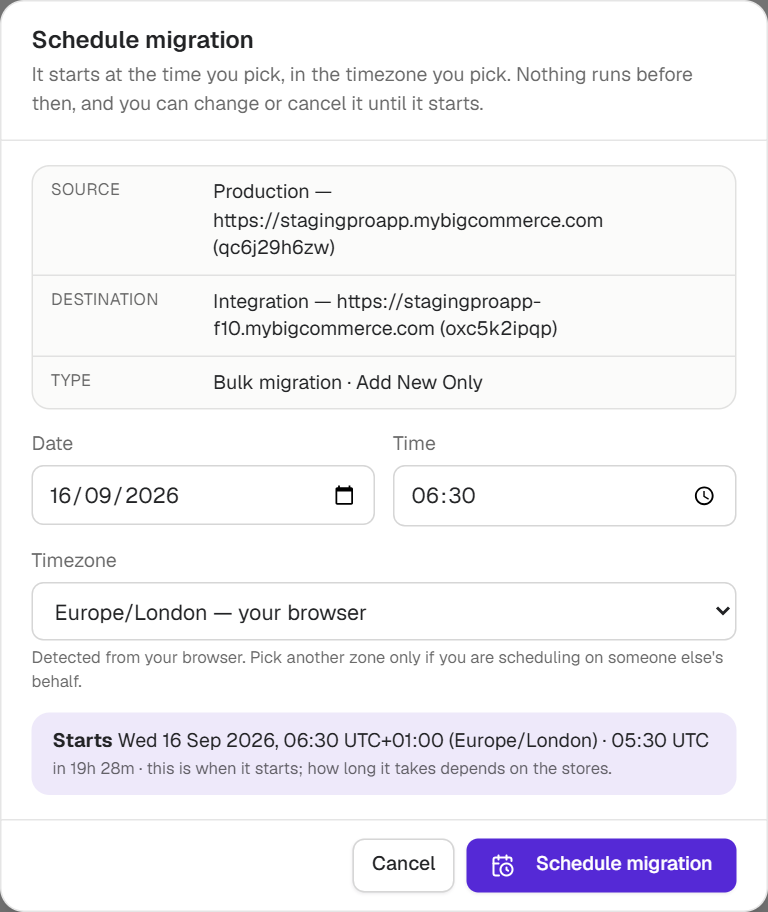The width and height of the screenshot is (768, 912).
Task: Focus the Time field showing 06:30
Action: [564, 496]
